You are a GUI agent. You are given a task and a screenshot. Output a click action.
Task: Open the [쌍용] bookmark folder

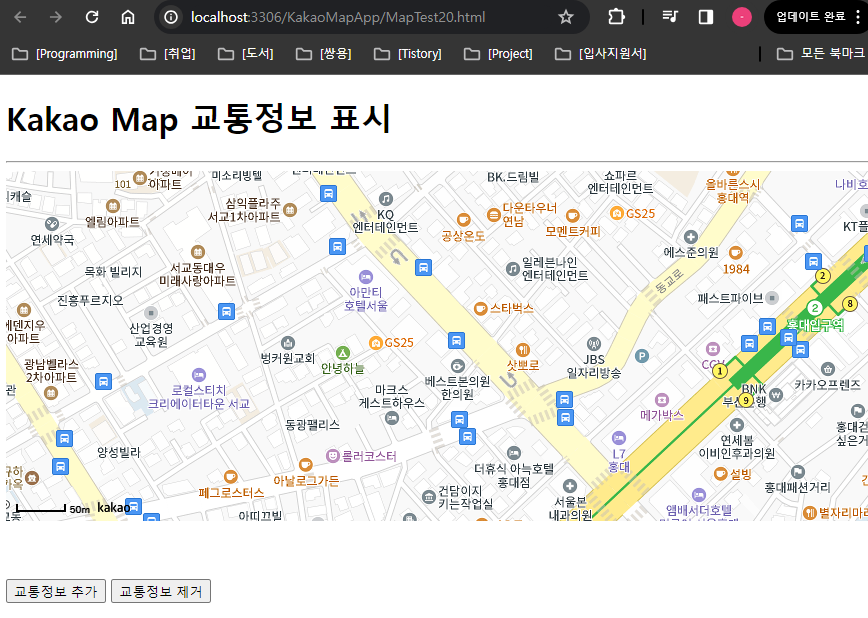[324, 54]
